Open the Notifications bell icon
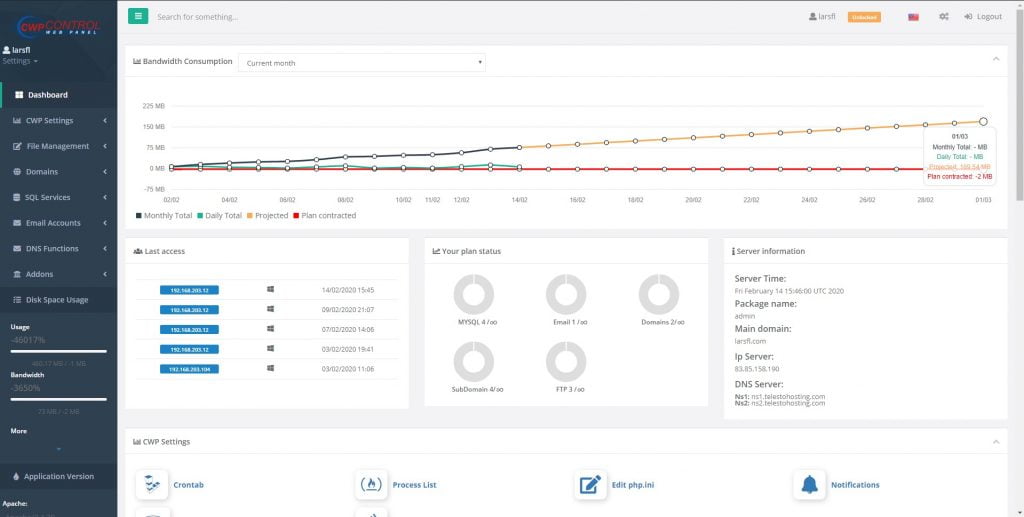The image size is (1024, 517). 810,485
